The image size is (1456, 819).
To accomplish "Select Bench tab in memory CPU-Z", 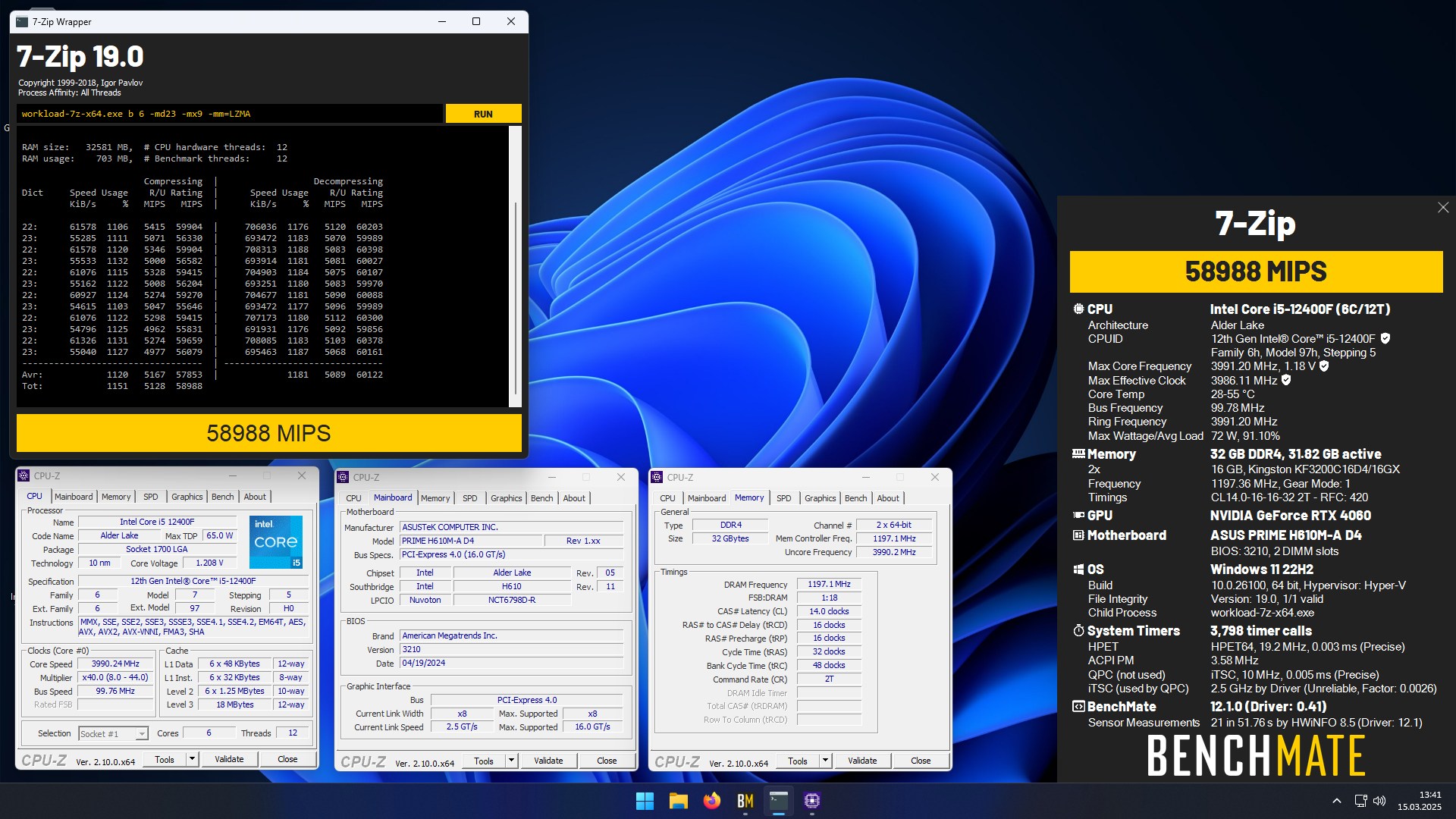I will coord(855,498).
